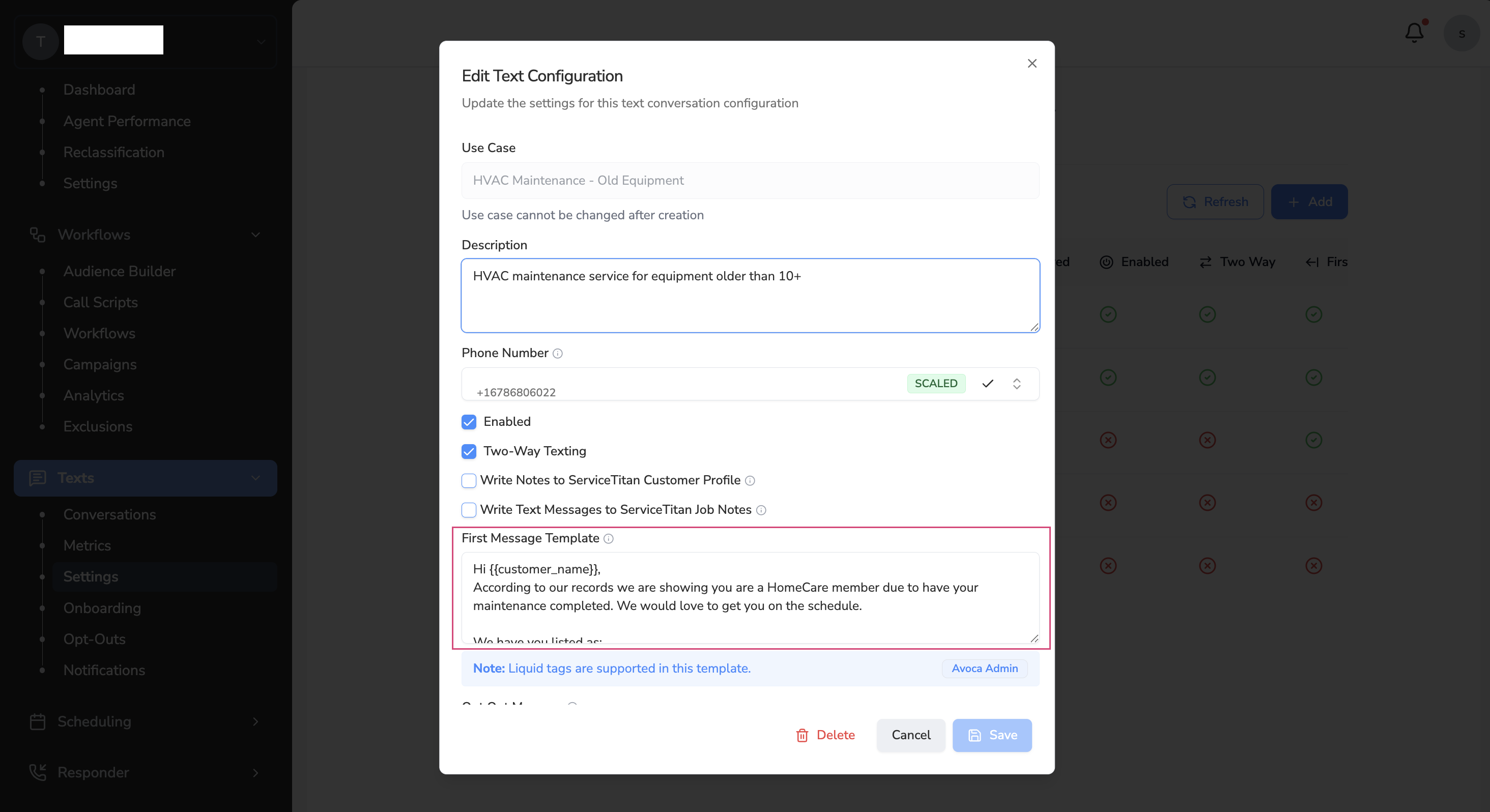
Task: Click info icon beside Write Notes to ServiceTitan
Action: [x=750, y=481]
